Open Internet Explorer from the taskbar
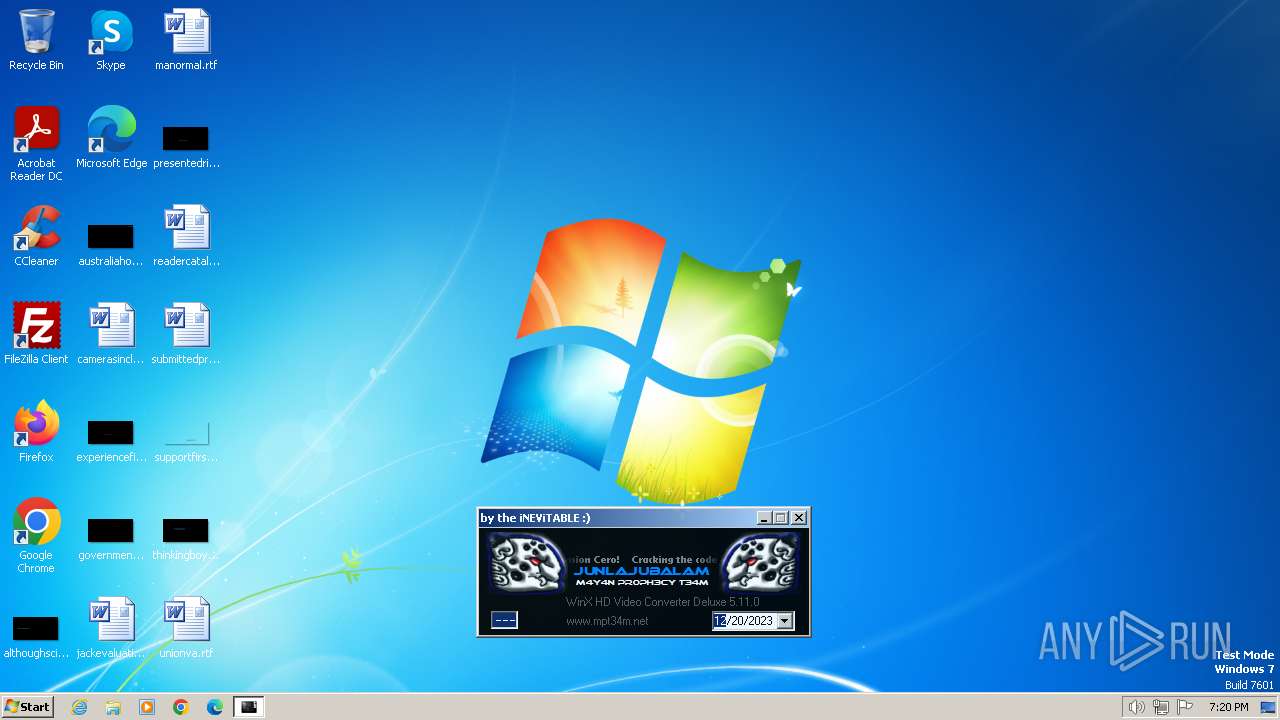This screenshot has height=720, width=1280. click(80, 707)
